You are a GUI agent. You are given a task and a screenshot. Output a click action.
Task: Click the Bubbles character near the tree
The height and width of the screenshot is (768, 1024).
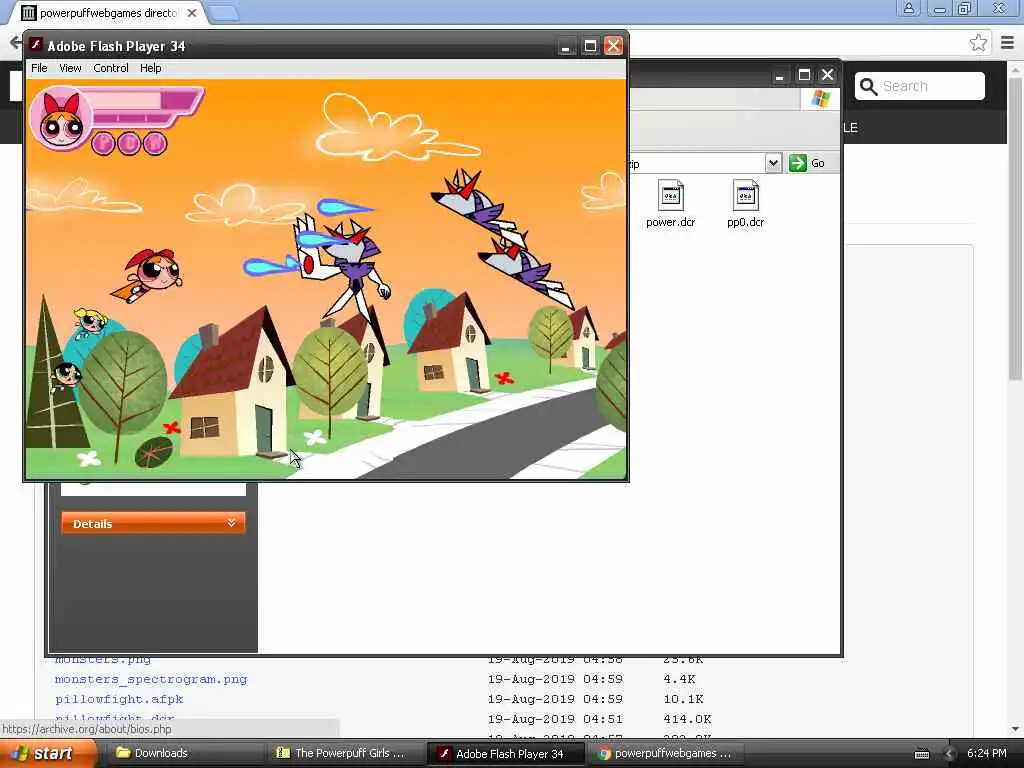[x=89, y=323]
